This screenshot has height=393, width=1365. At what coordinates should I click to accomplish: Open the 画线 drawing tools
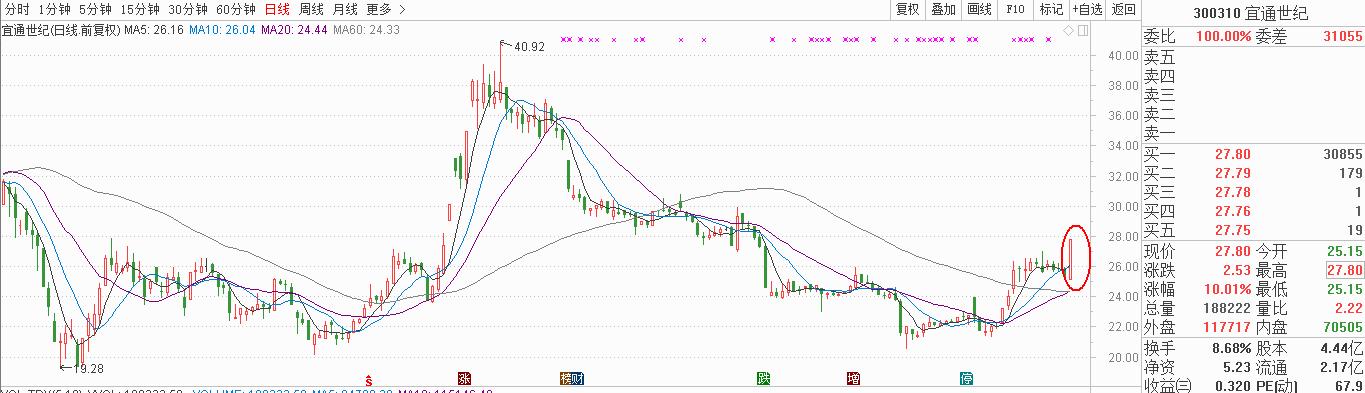pos(979,9)
